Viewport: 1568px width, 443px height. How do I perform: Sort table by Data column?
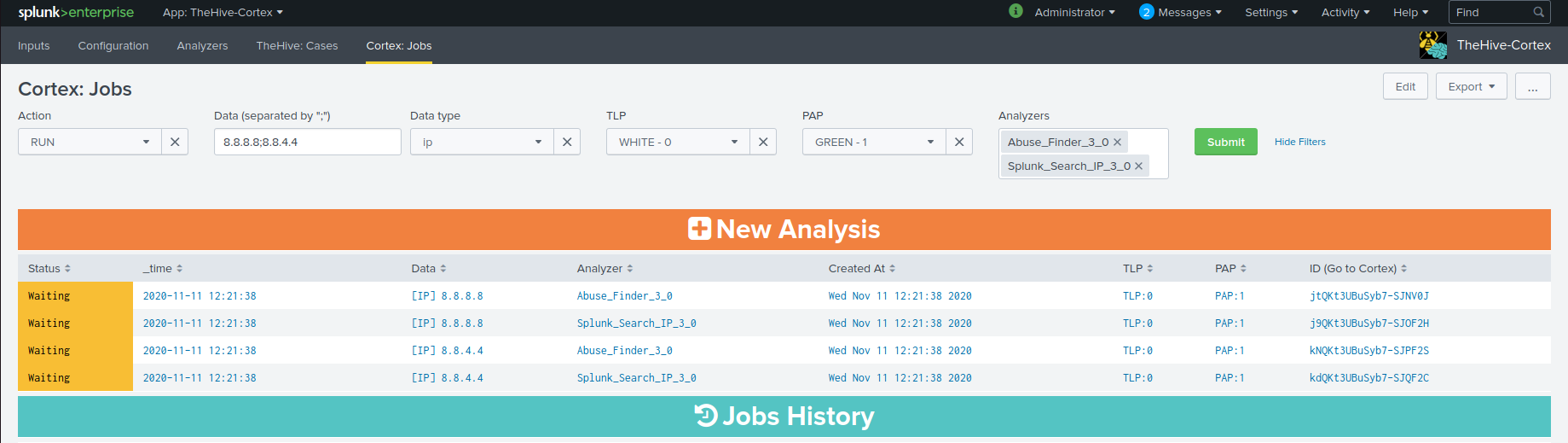click(429, 268)
